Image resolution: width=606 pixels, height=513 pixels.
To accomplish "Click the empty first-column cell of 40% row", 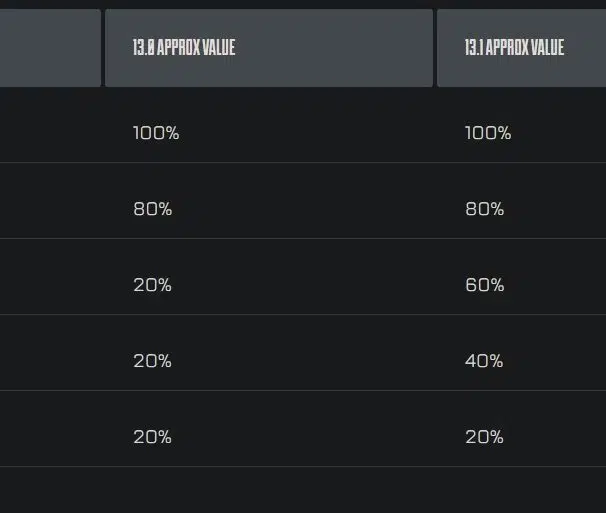I will 52,352.
